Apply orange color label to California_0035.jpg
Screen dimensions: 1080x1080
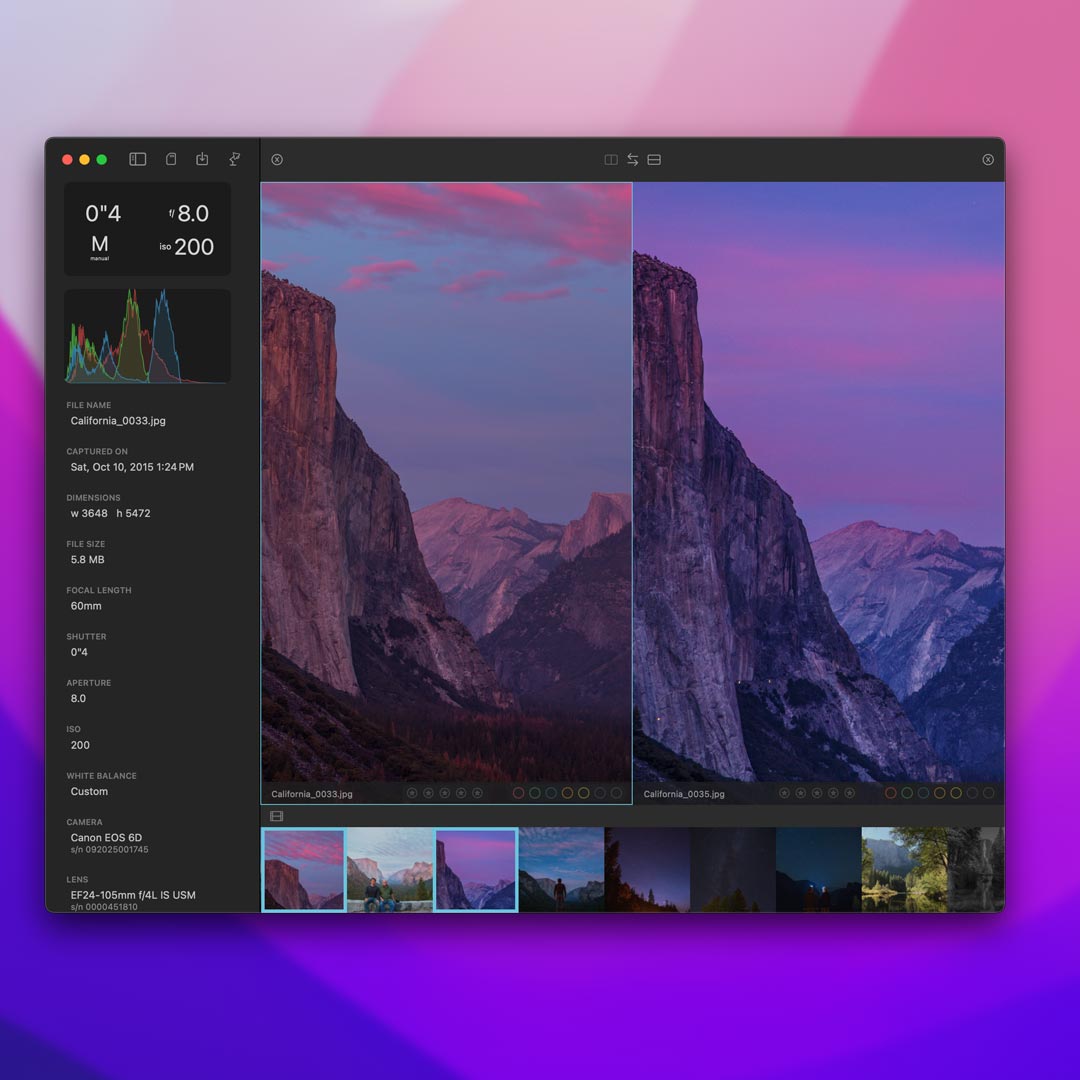[x=939, y=793]
